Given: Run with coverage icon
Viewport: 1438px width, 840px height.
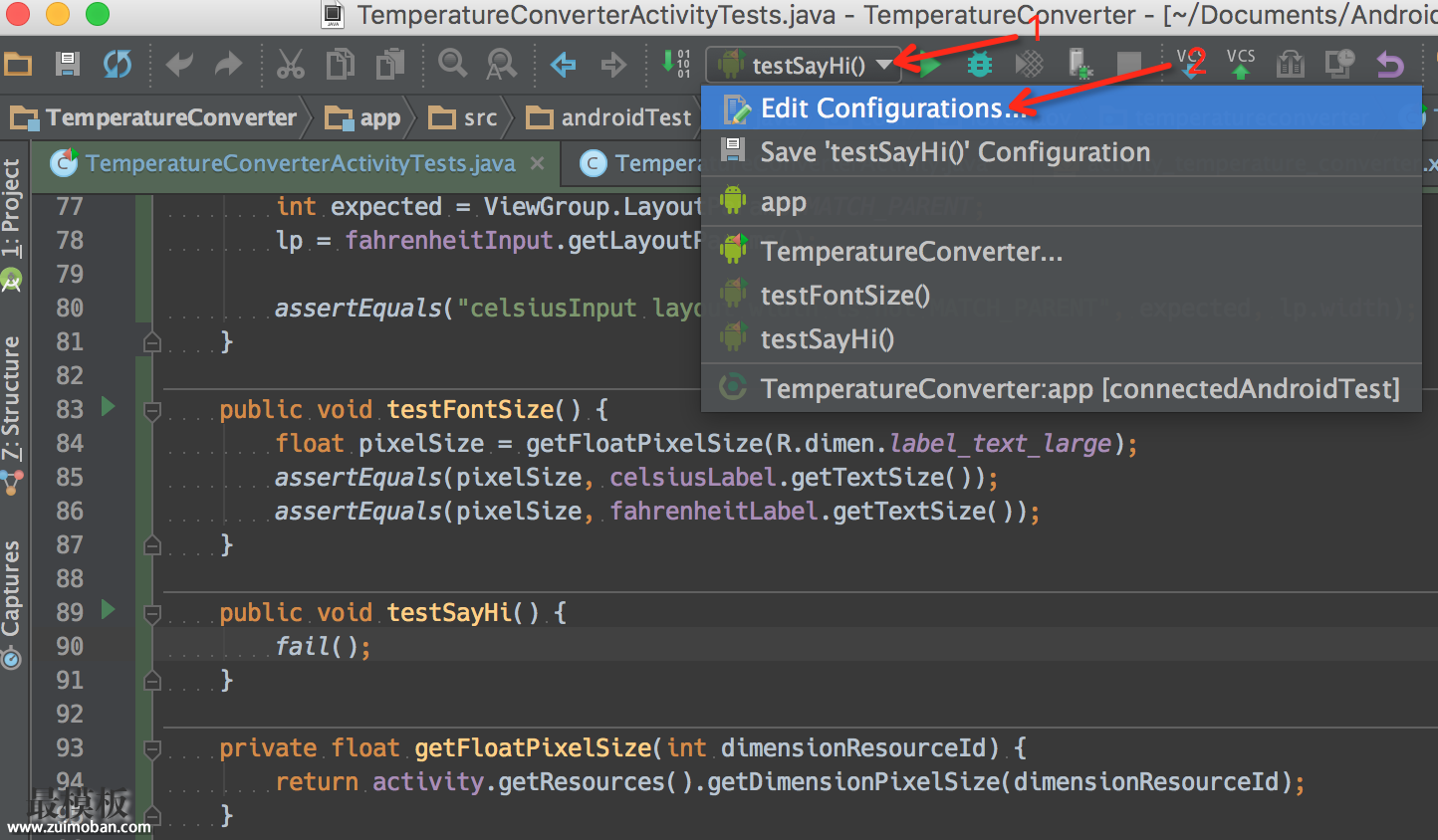Looking at the screenshot, I should (x=1029, y=66).
